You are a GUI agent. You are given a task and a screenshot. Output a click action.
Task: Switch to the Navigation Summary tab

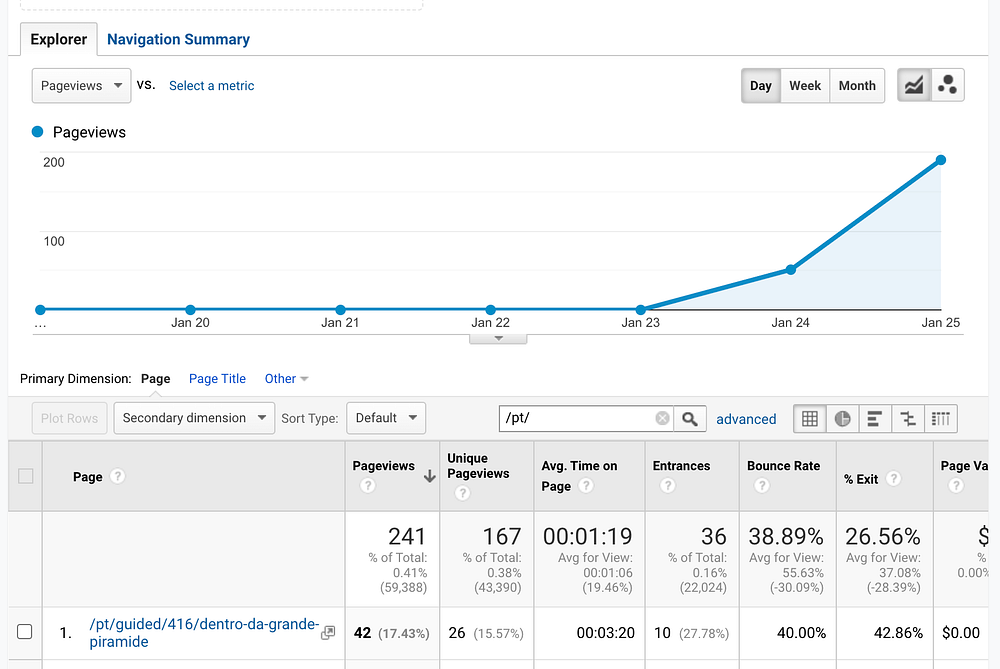179,40
